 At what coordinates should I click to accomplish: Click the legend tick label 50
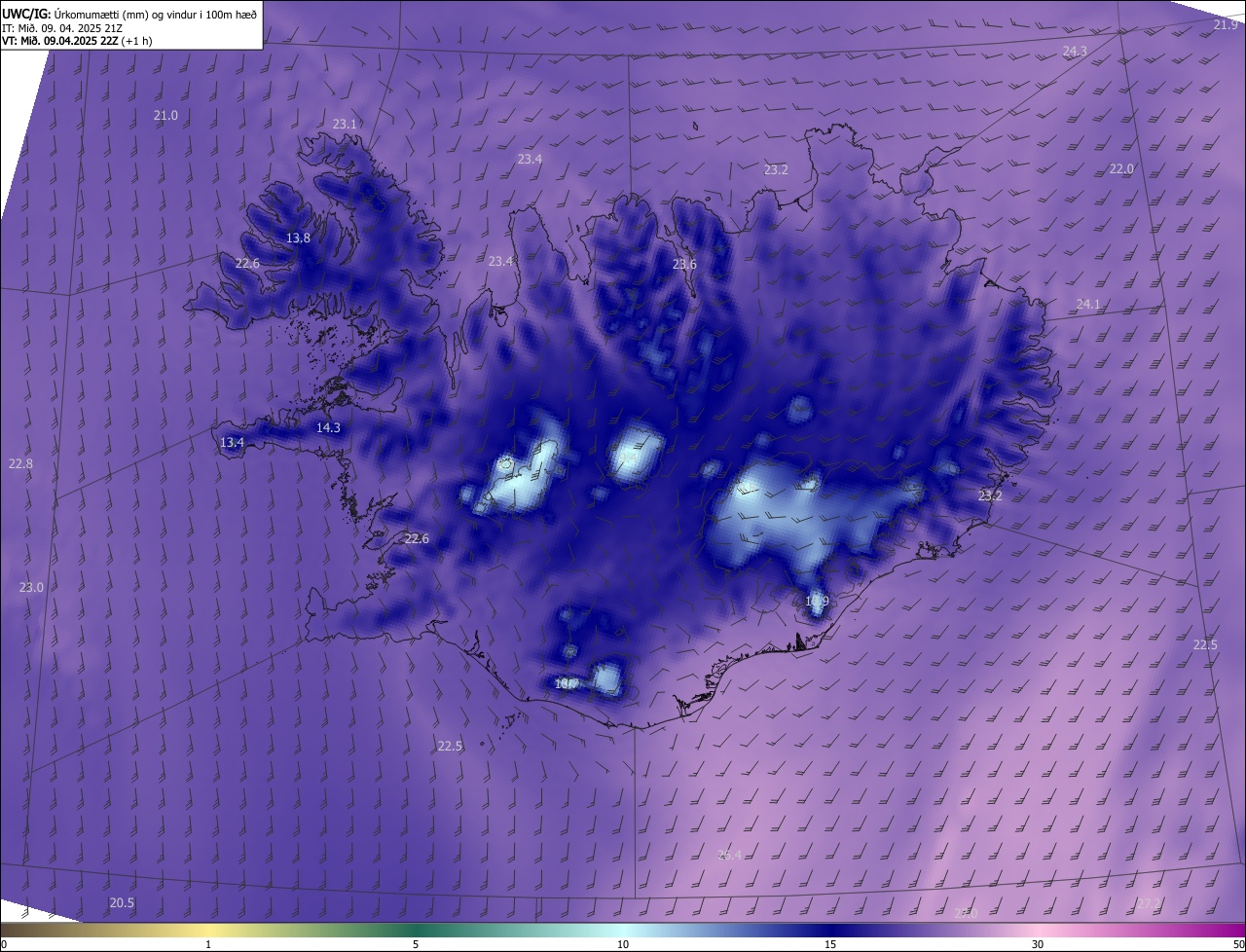1238,944
